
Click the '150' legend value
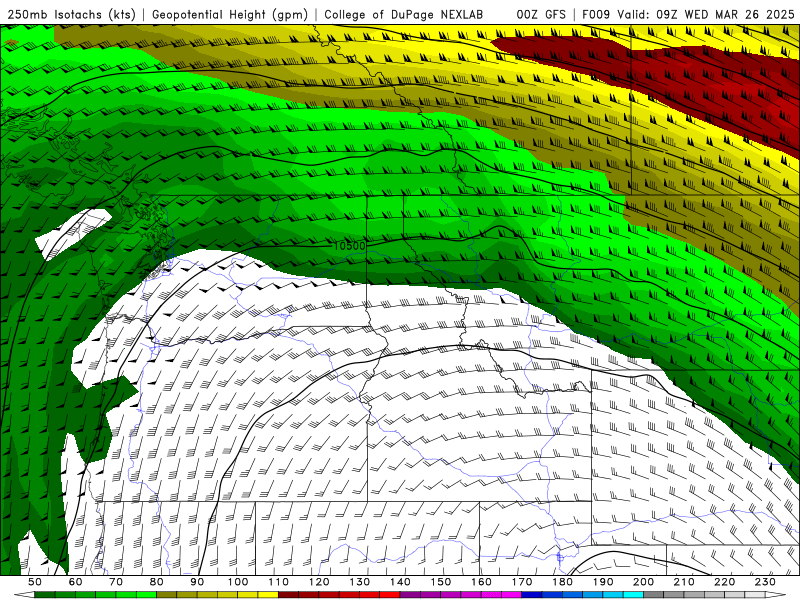pos(441,582)
